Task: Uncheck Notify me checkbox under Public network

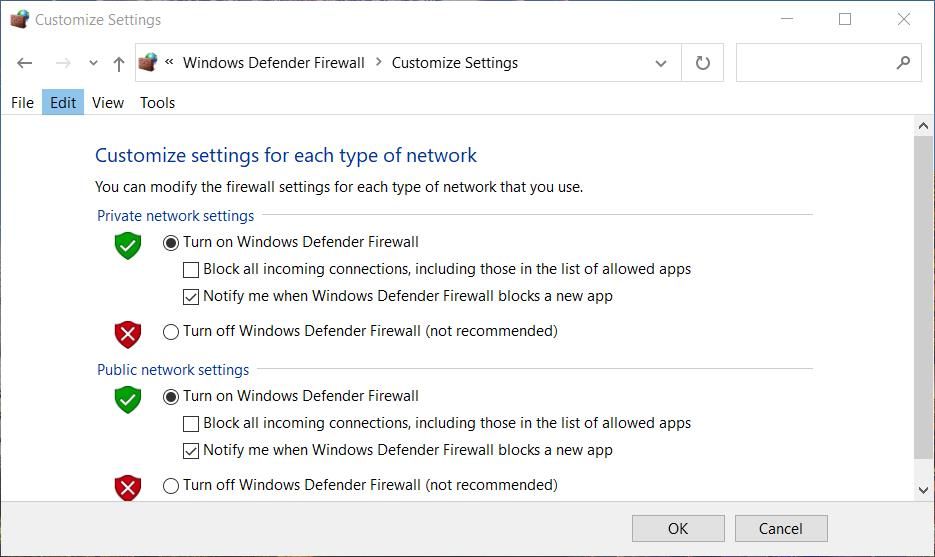Action: tap(191, 451)
